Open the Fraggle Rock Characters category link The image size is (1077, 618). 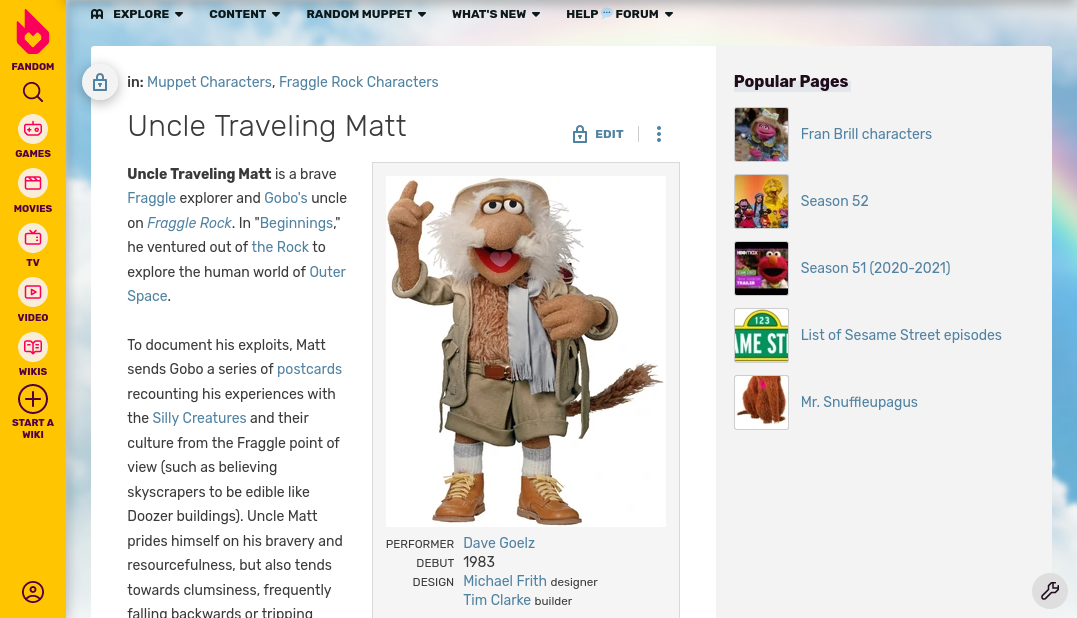coord(359,82)
